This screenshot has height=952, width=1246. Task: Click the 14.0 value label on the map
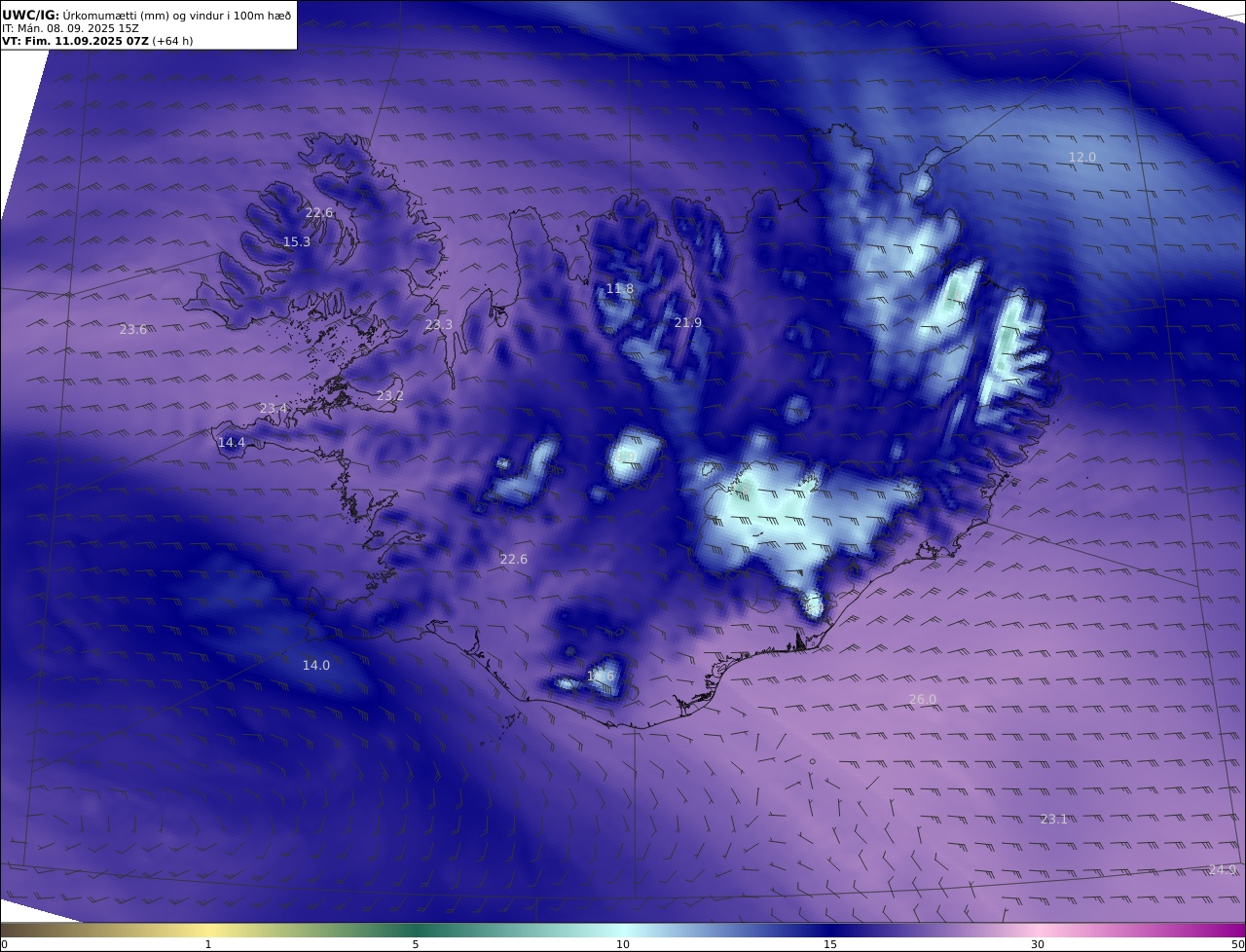pyautogui.click(x=316, y=666)
